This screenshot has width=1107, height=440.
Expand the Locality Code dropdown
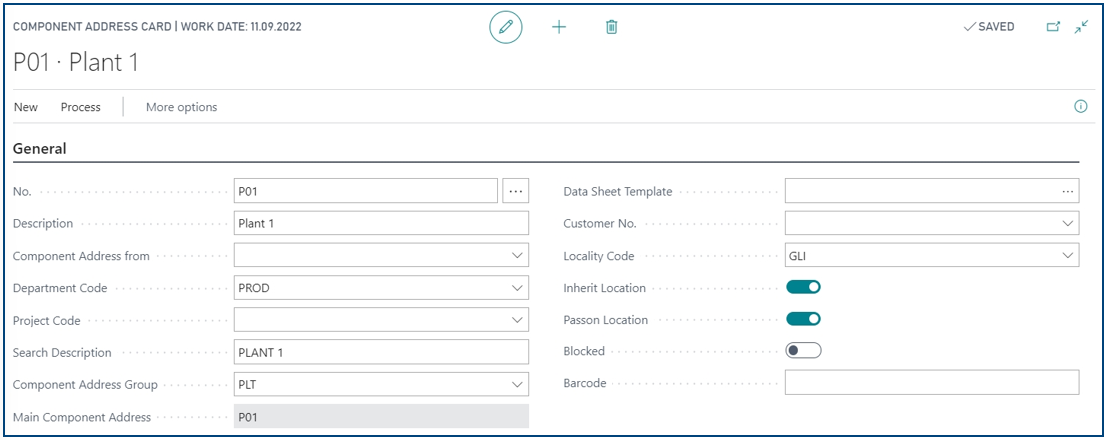1067,256
